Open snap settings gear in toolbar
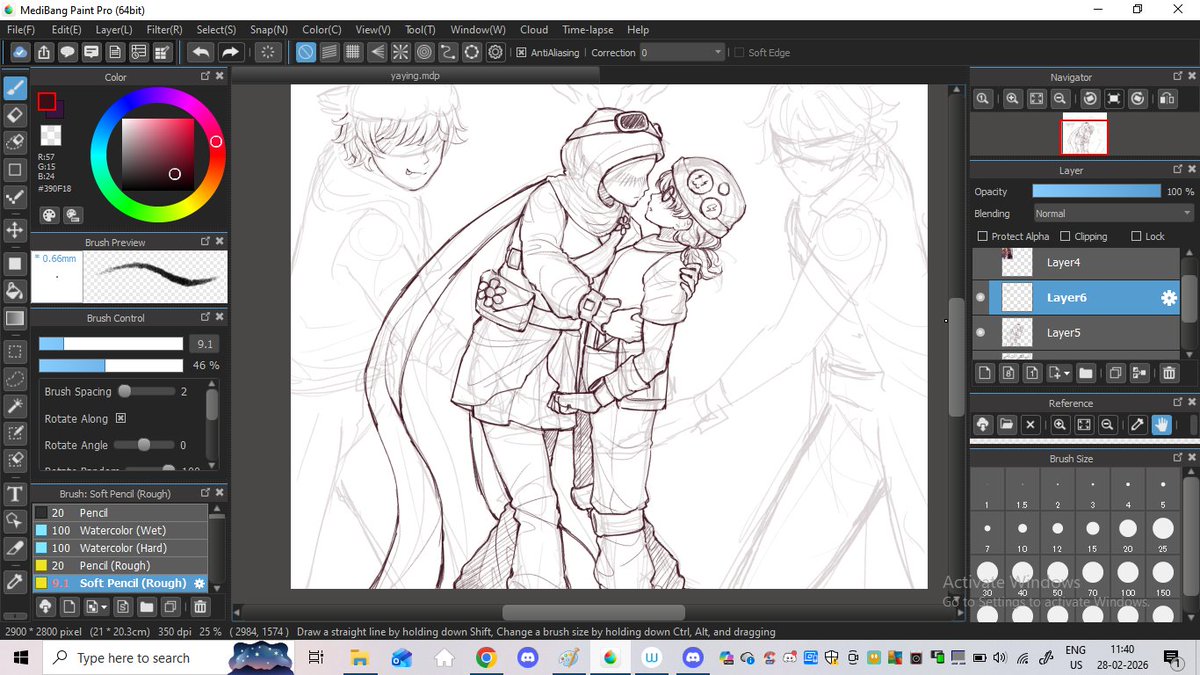This screenshot has width=1200, height=675. [494, 52]
